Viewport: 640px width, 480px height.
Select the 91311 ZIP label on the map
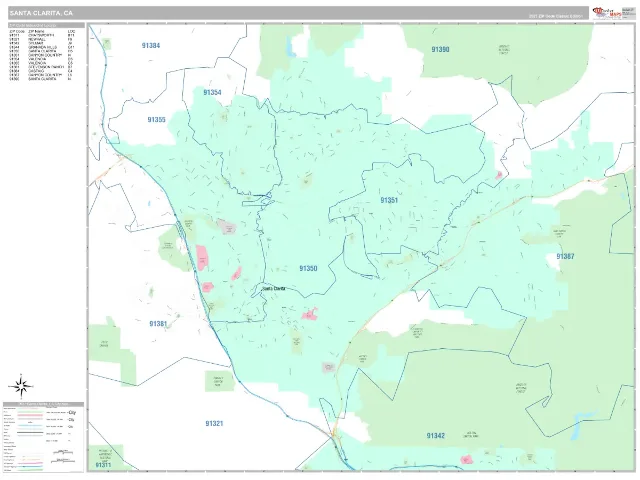pos(103,465)
